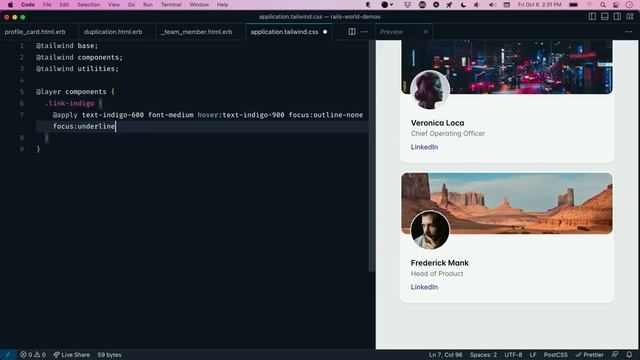Open the Go menu
The image size is (640, 360).
point(131,4)
